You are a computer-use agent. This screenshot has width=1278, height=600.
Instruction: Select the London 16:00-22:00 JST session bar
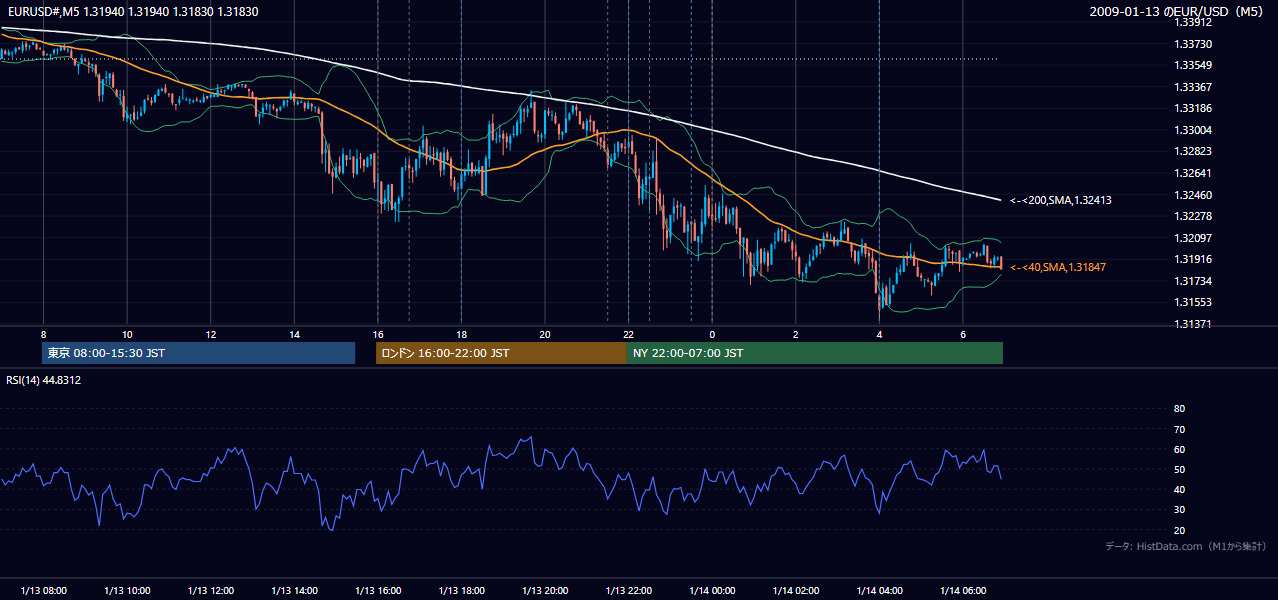501,353
